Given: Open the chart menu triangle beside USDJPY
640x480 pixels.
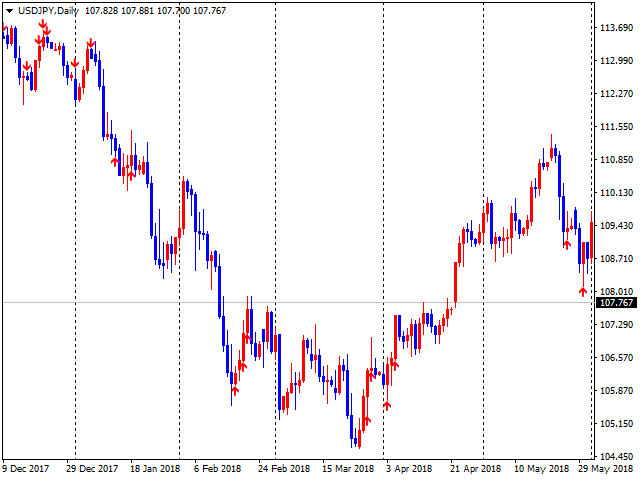Looking at the screenshot, I should [9, 11].
